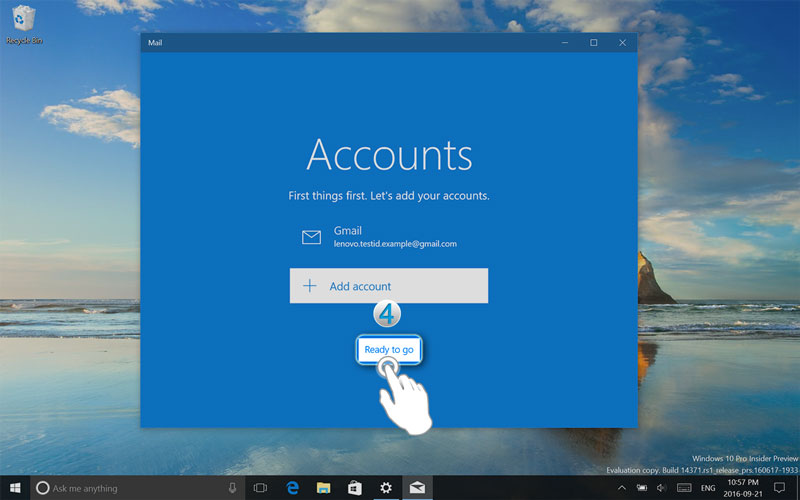The height and width of the screenshot is (500, 800).
Task: Select the Gmail account entry
Action: [x=389, y=237]
